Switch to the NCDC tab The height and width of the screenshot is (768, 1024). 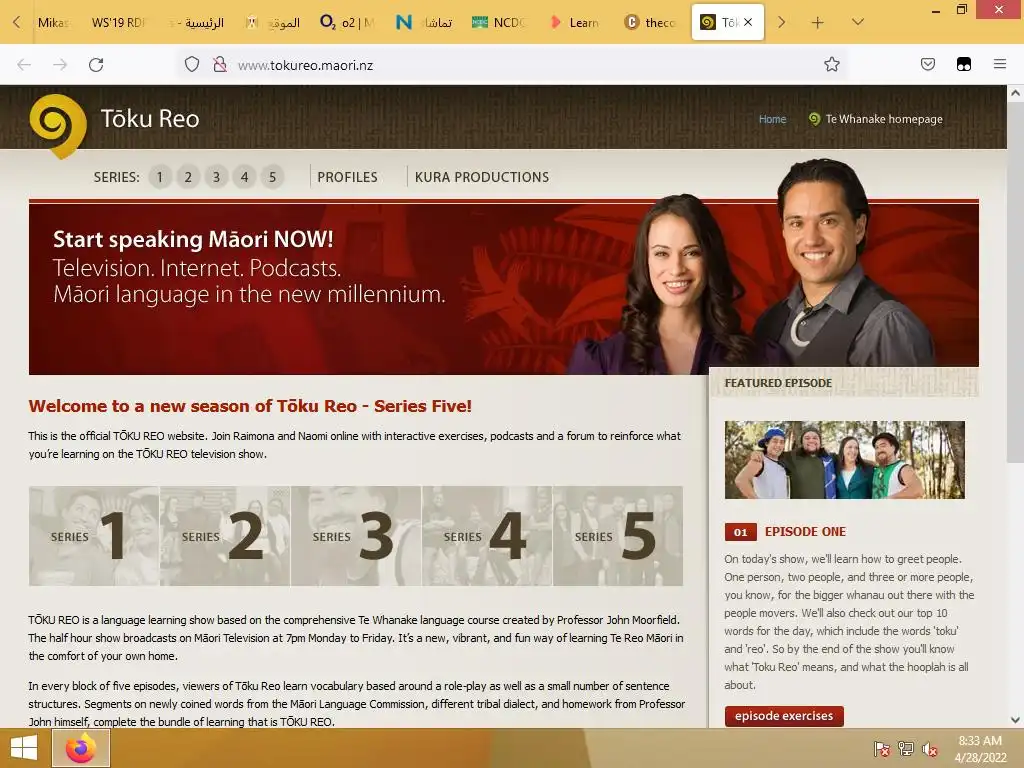[x=498, y=23]
